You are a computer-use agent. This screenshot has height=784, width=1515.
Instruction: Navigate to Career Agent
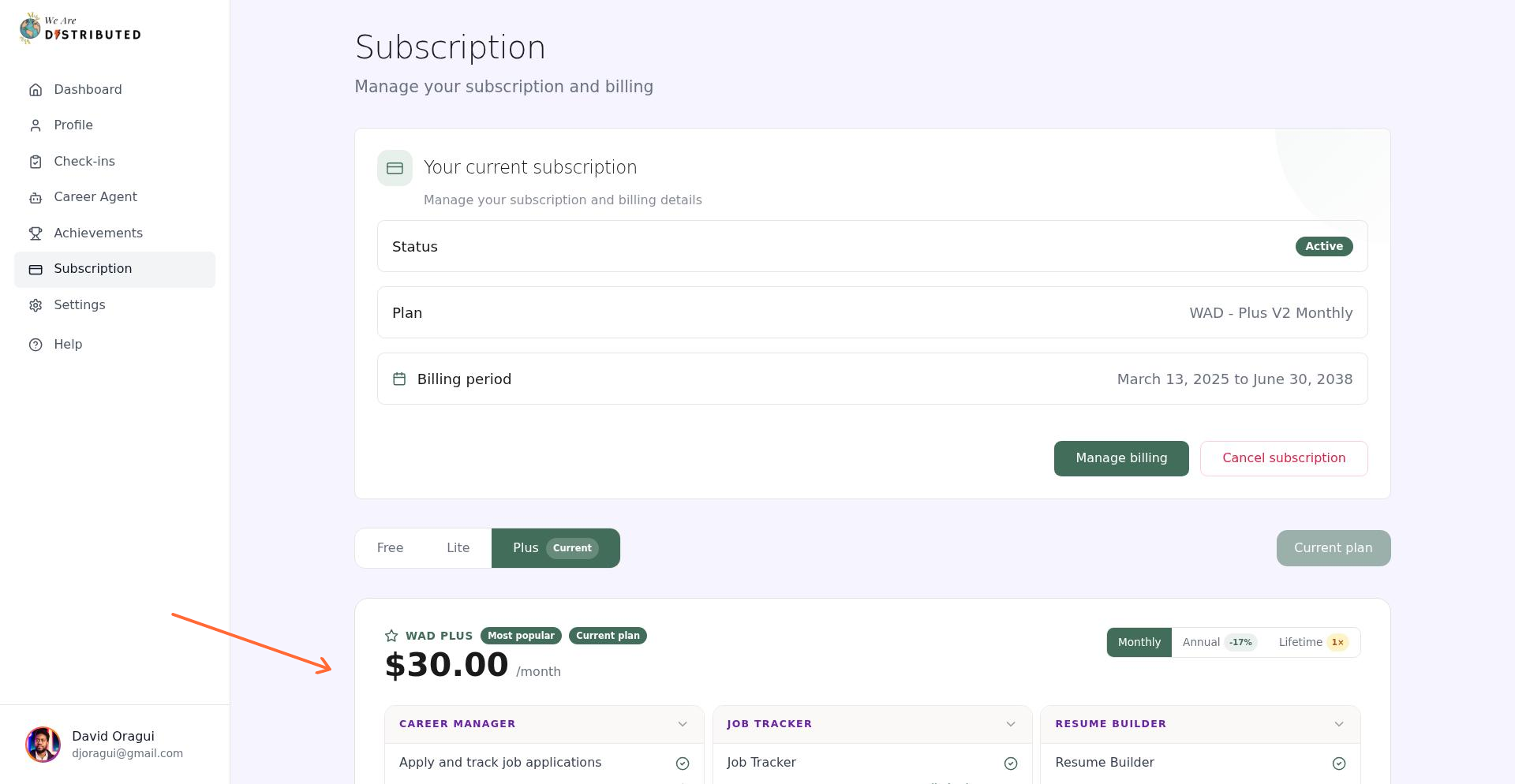(114, 197)
